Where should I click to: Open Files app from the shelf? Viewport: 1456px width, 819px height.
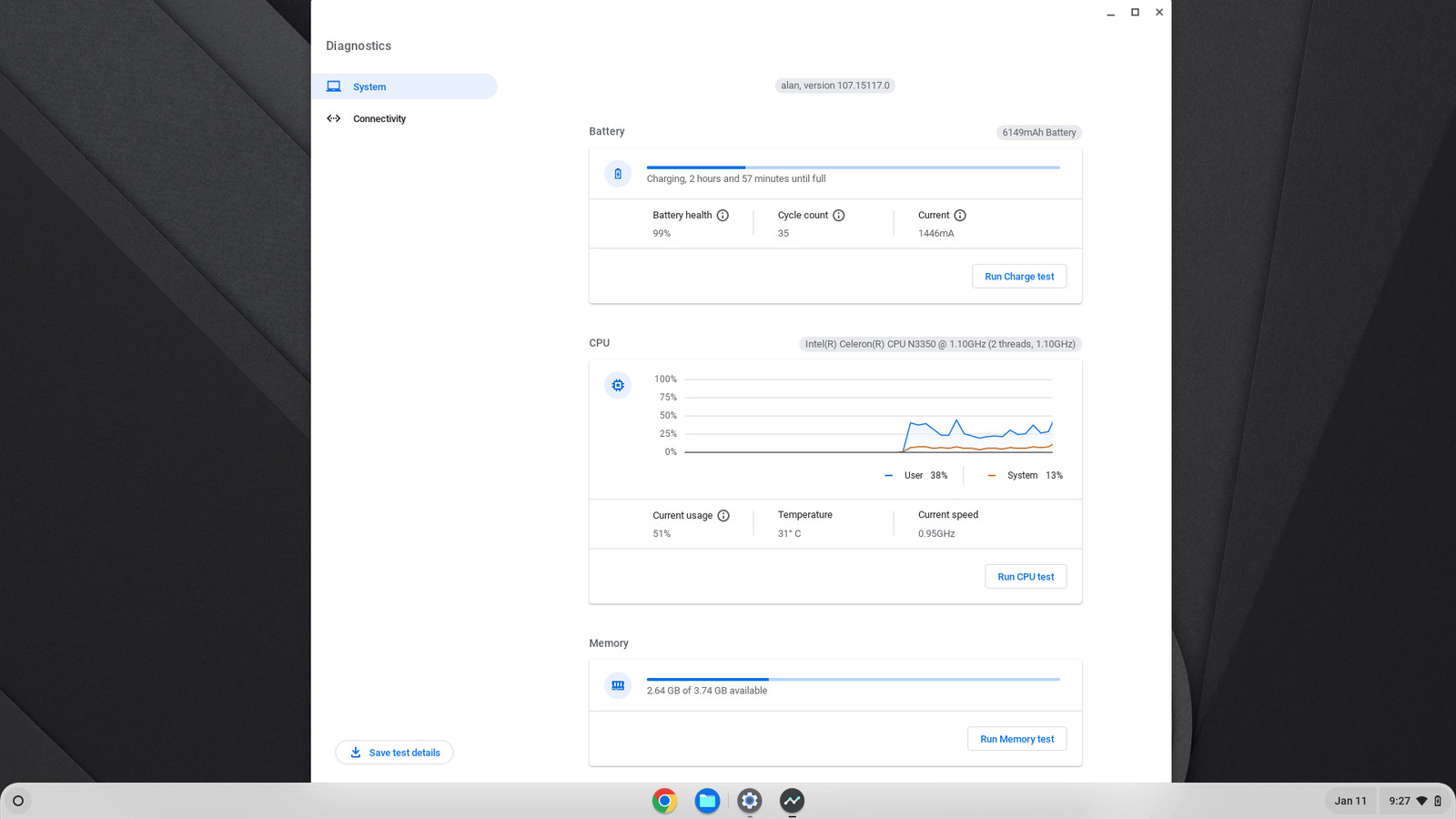point(707,801)
